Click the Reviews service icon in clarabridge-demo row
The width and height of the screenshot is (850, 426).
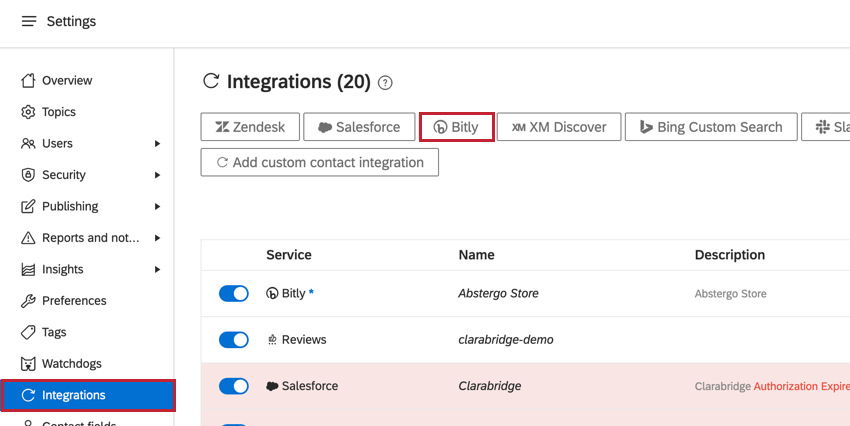272,340
